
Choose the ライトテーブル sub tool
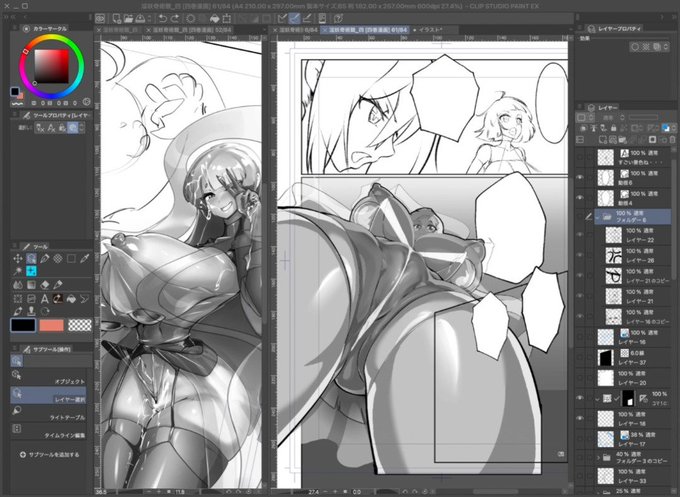click(x=48, y=413)
